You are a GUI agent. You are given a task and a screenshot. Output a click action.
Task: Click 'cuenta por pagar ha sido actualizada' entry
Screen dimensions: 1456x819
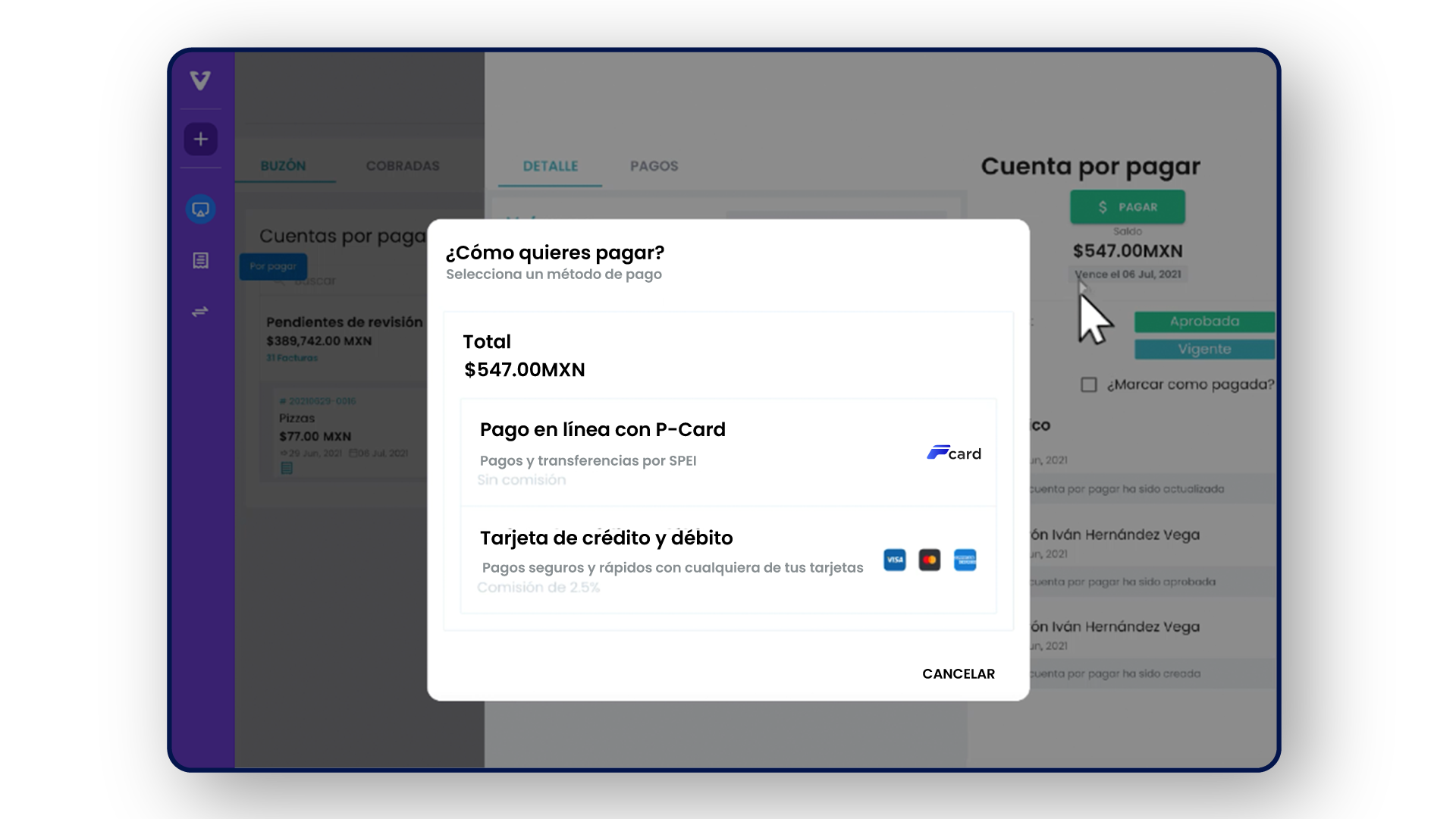[1127, 489]
